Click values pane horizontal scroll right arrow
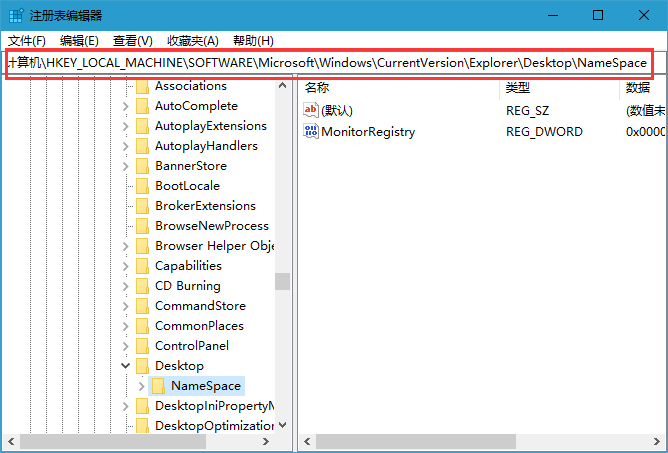Image resolution: width=668 pixels, height=453 pixels. [x=657, y=441]
